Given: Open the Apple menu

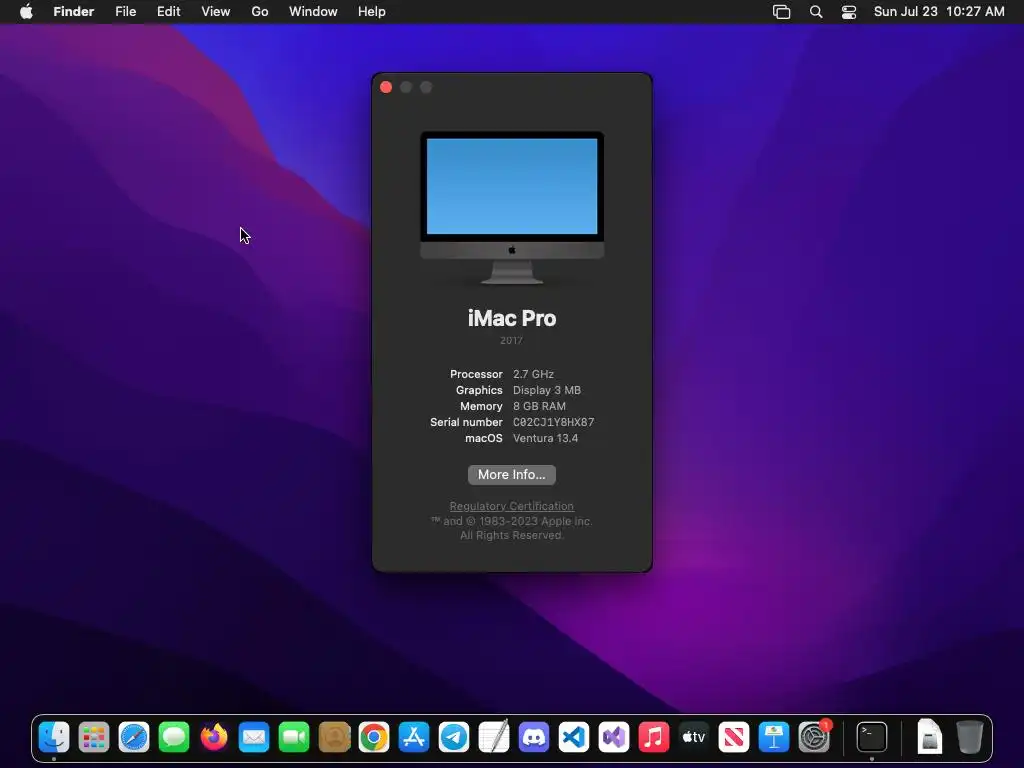Looking at the screenshot, I should pos(26,12).
